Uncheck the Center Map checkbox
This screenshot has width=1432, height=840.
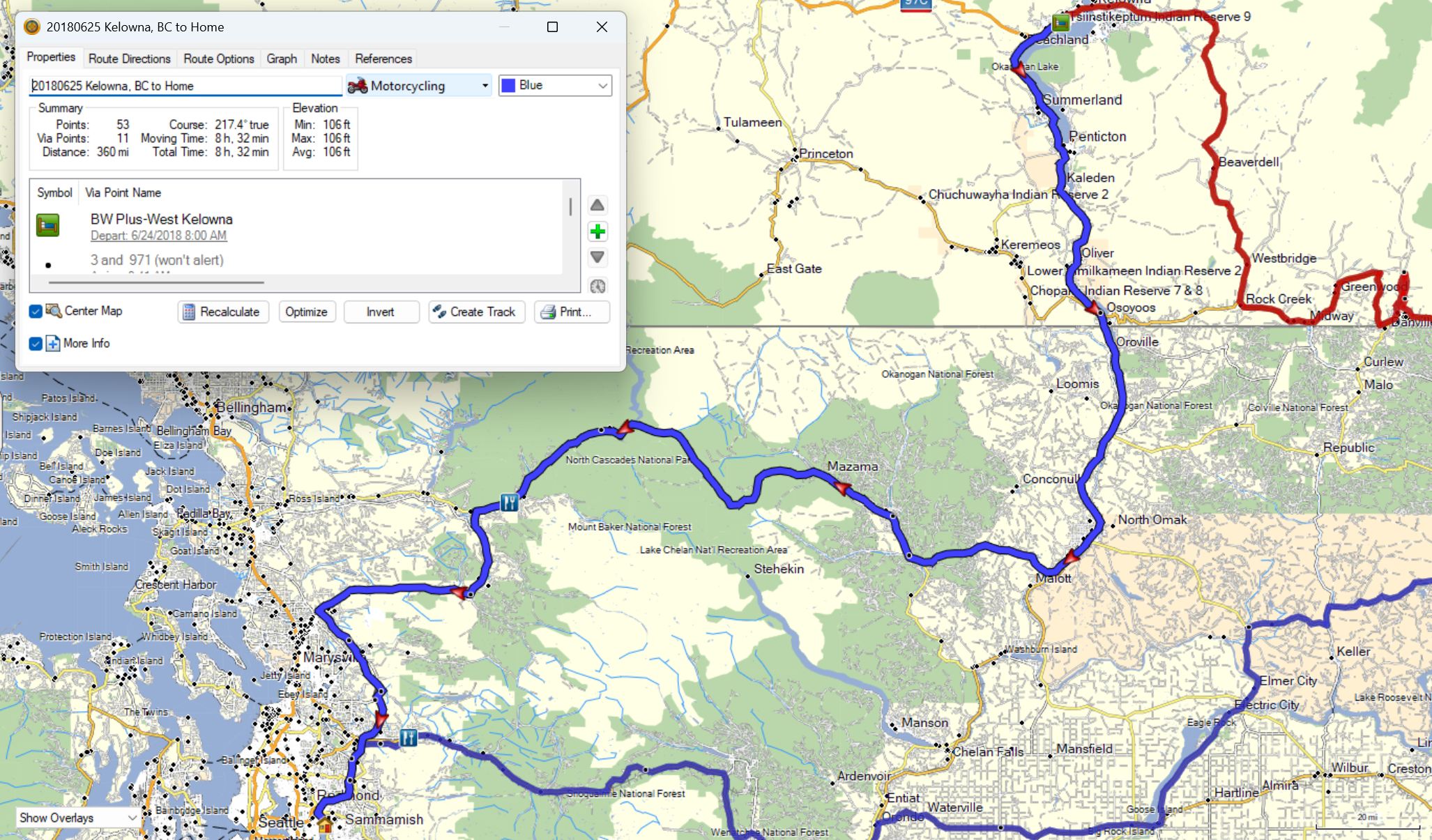(36, 312)
